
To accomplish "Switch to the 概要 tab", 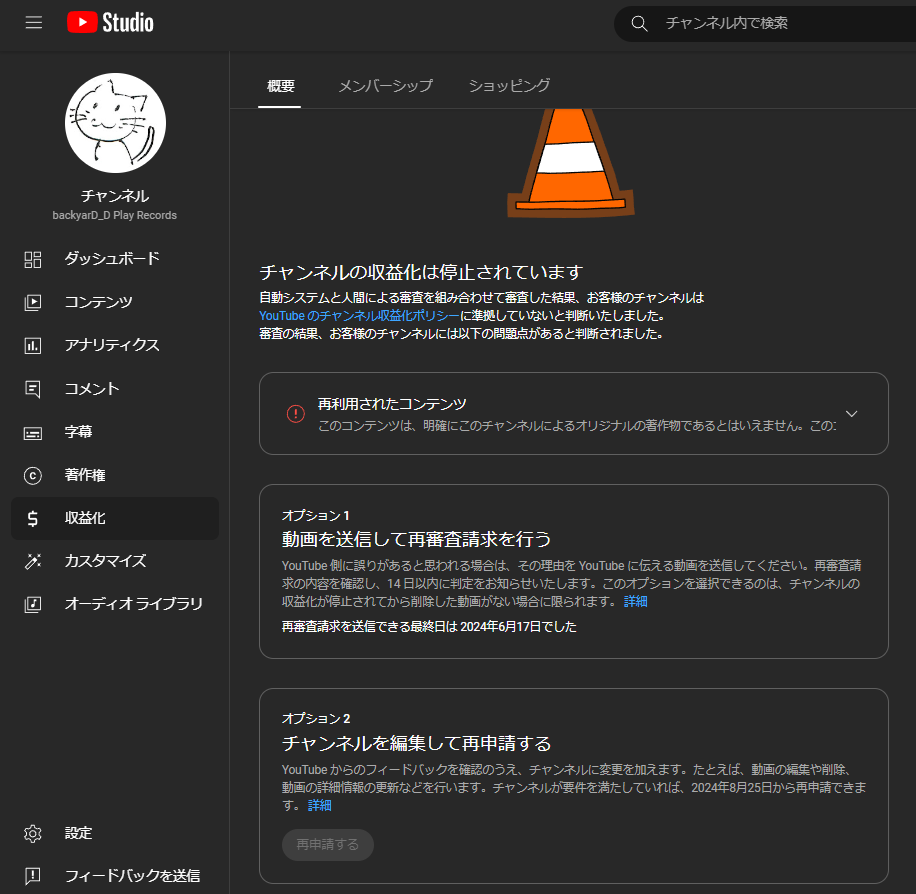I will 280,86.
